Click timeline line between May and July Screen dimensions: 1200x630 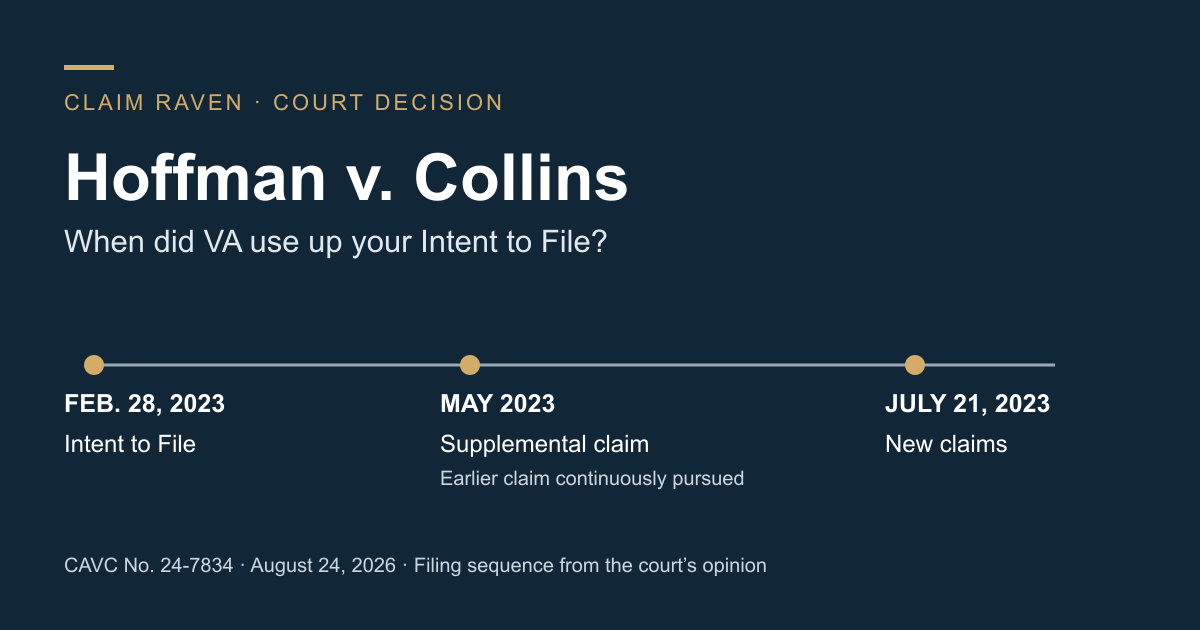click(692, 365)
